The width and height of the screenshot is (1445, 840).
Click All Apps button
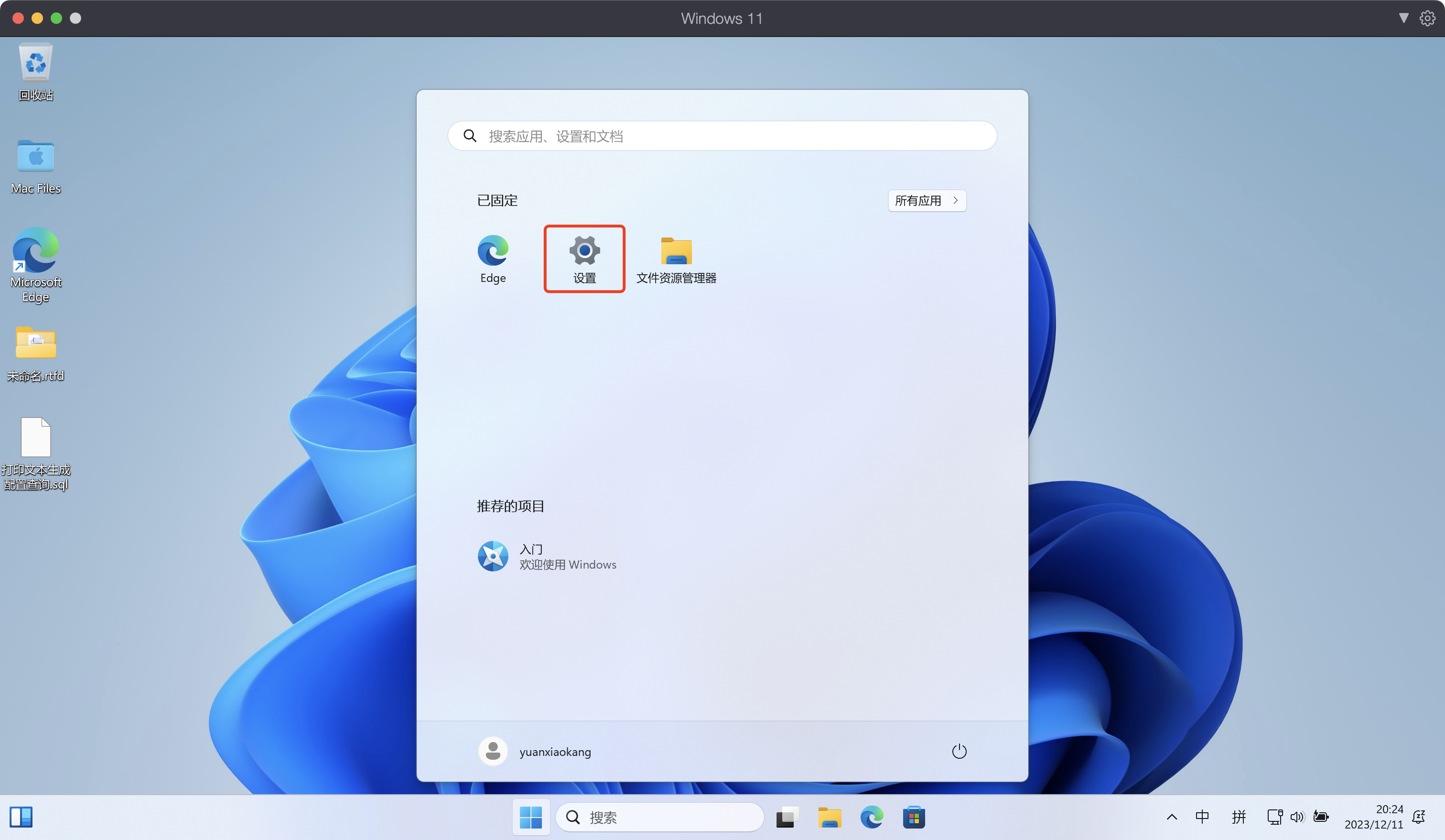tap(926, 200)
